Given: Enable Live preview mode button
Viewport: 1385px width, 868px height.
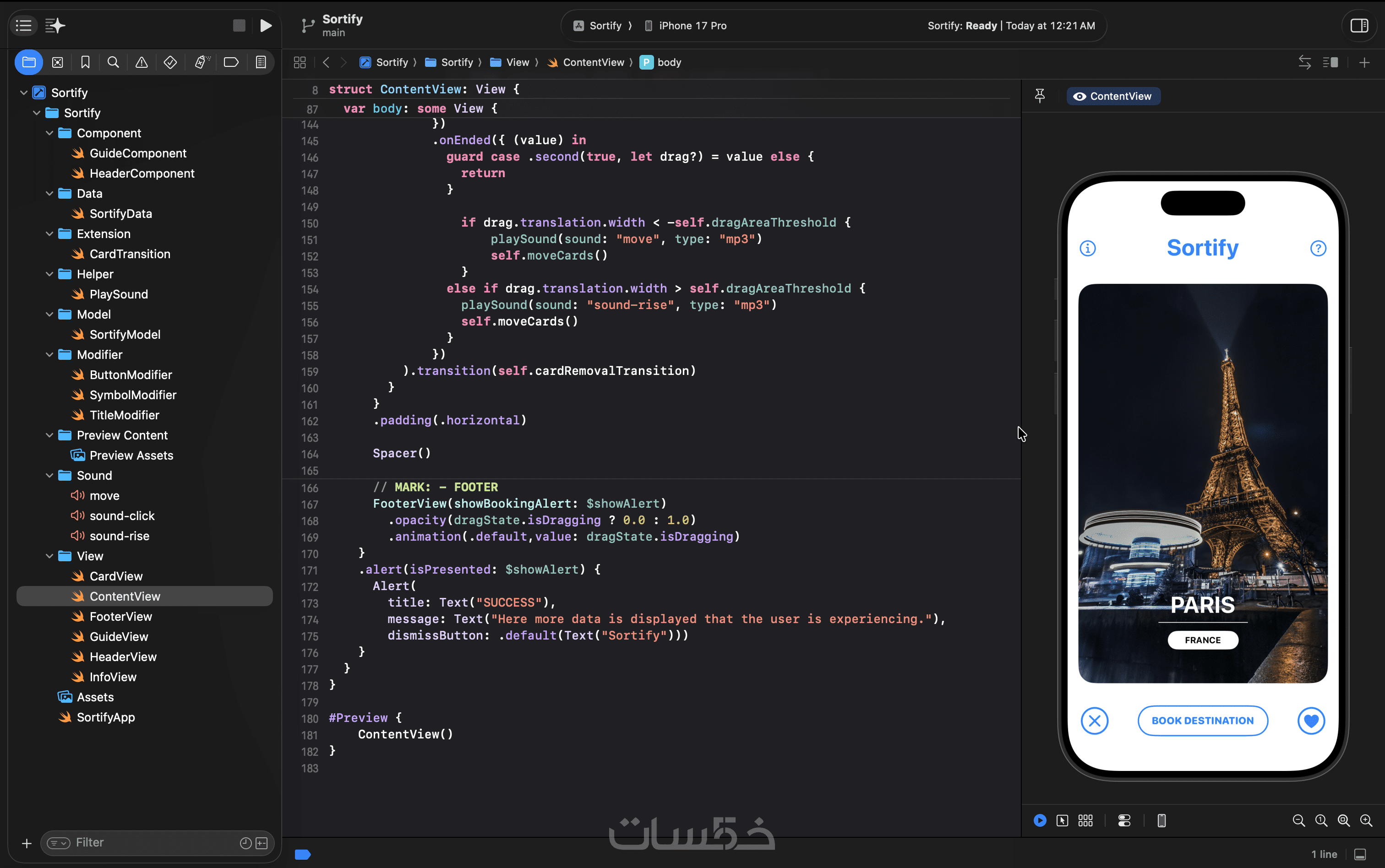Looking at the screenshot, I should pyautogui.click(x=1040, y=820).
